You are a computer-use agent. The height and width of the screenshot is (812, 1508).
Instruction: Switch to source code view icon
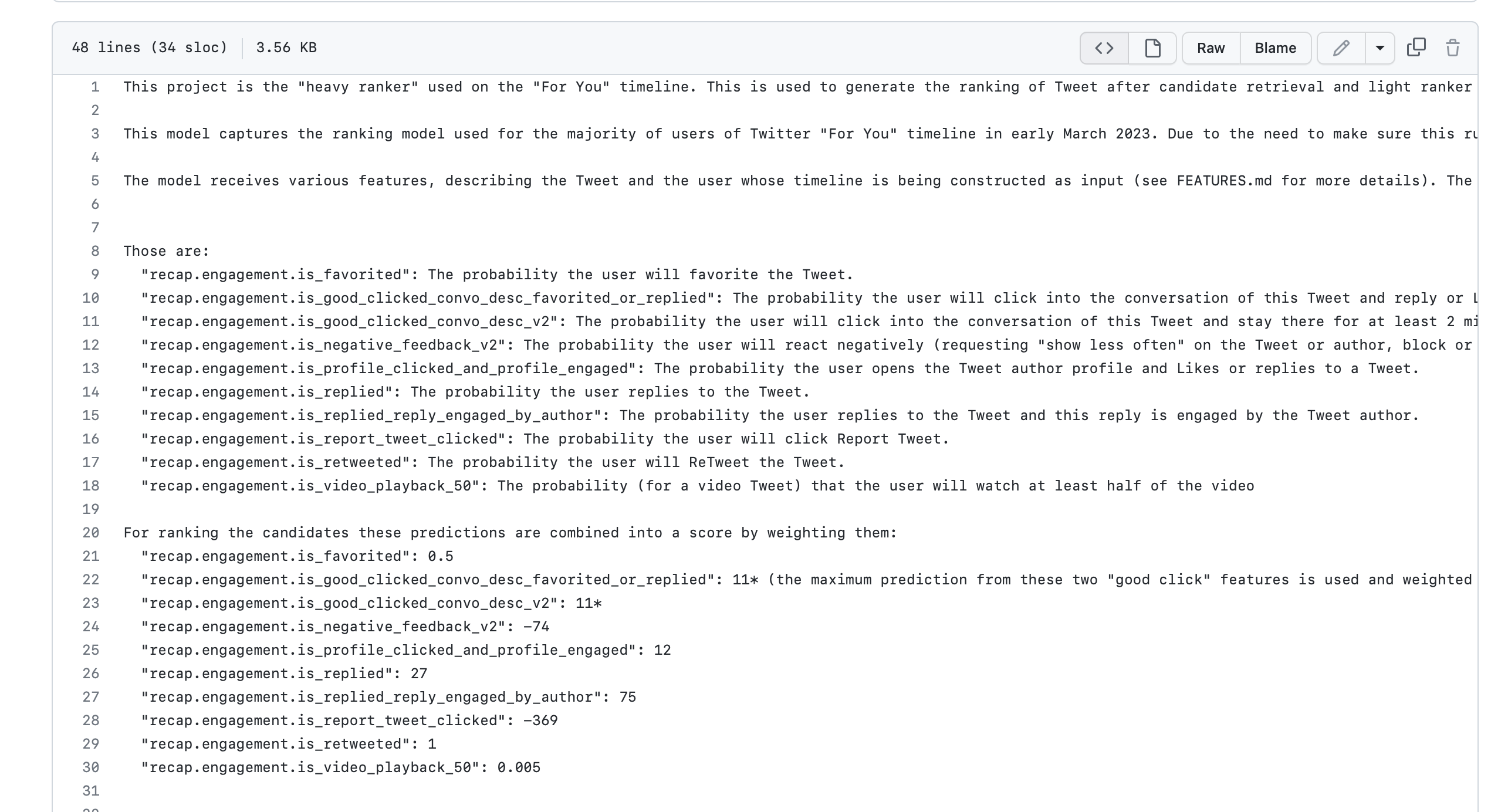coord(1104,48)
